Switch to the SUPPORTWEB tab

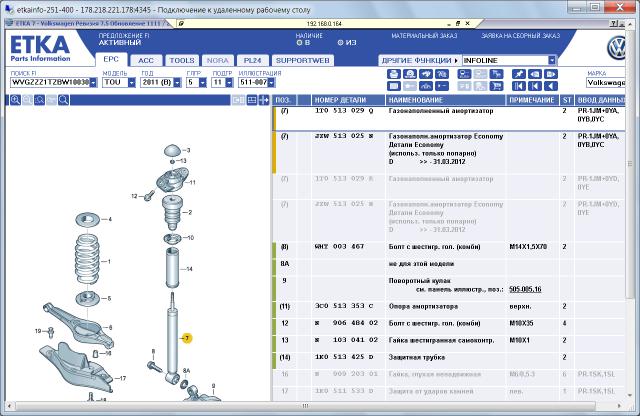(302, 60)
